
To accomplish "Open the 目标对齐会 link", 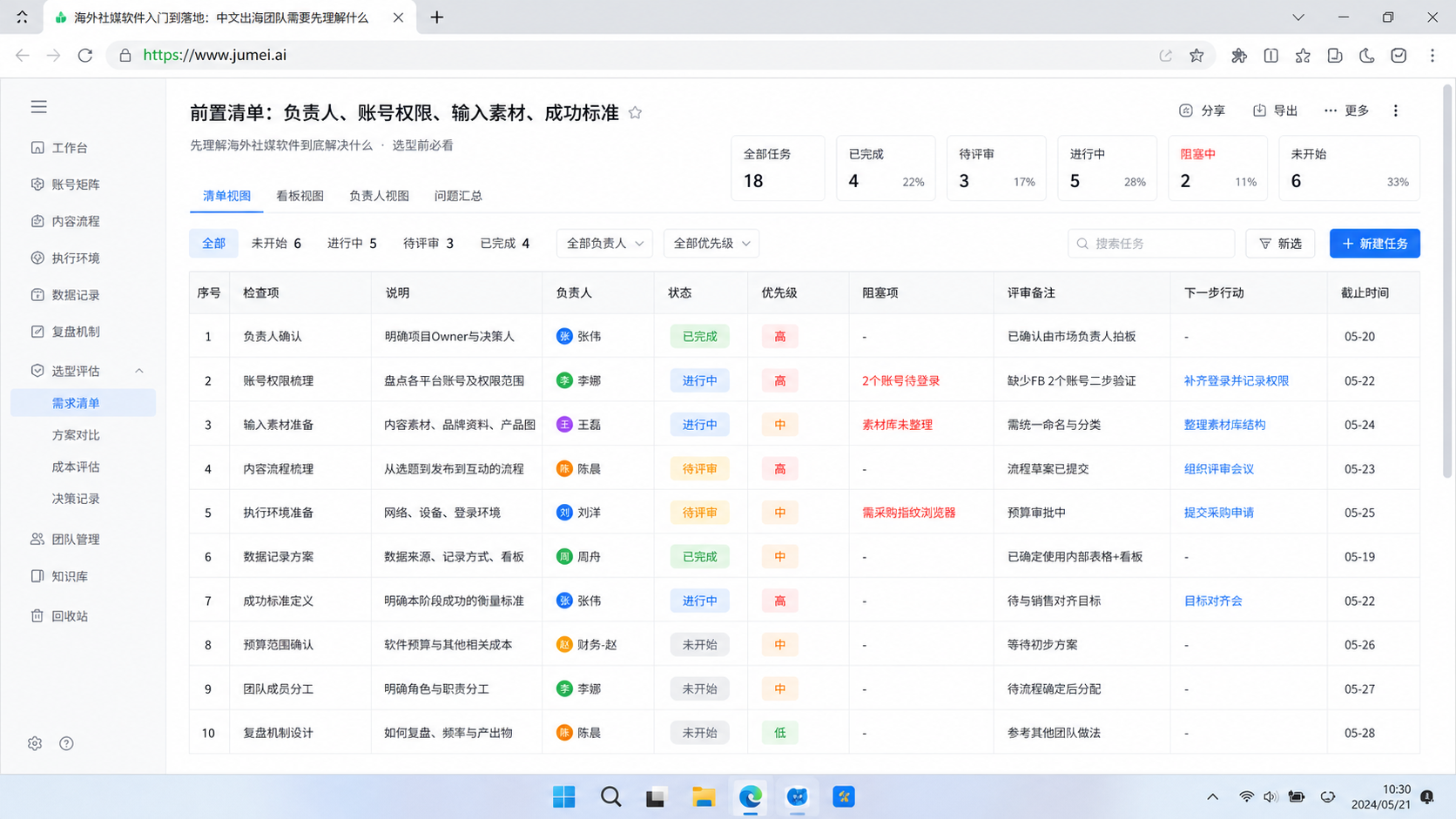I will click(1213, 601).
